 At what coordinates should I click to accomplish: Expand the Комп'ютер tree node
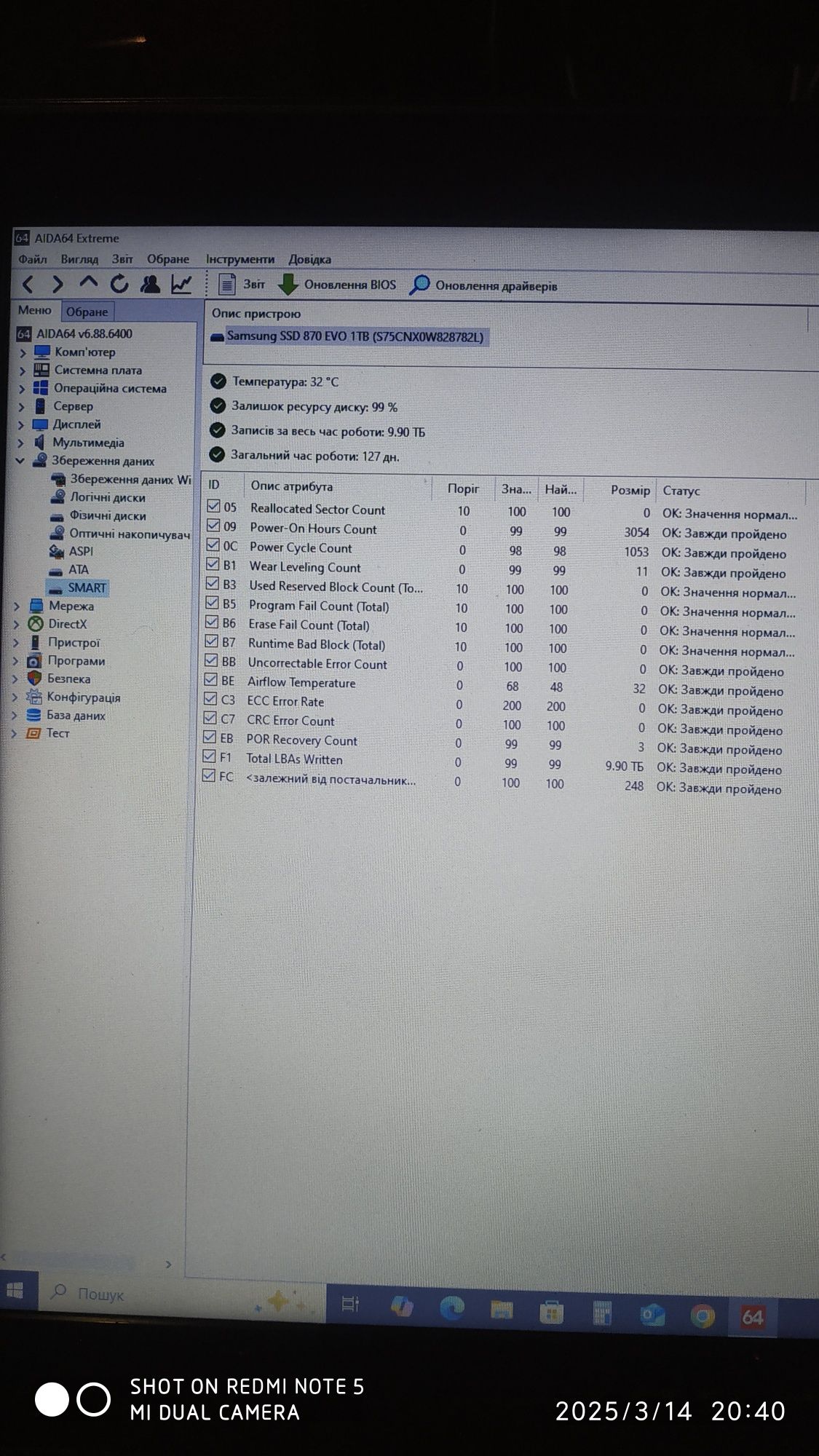click(x=22, y=352)
